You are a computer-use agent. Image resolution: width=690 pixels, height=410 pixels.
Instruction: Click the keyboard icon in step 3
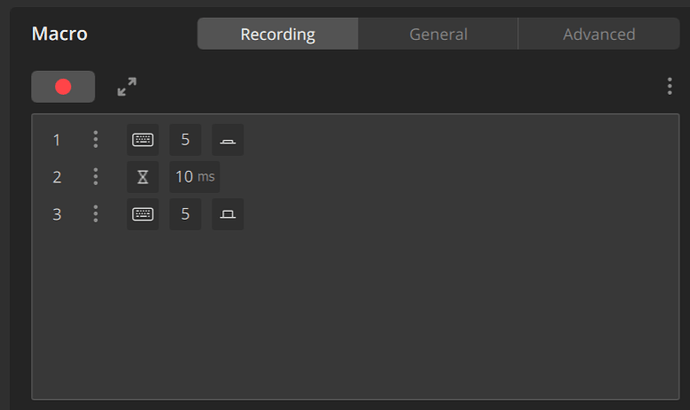click(143, 214)
